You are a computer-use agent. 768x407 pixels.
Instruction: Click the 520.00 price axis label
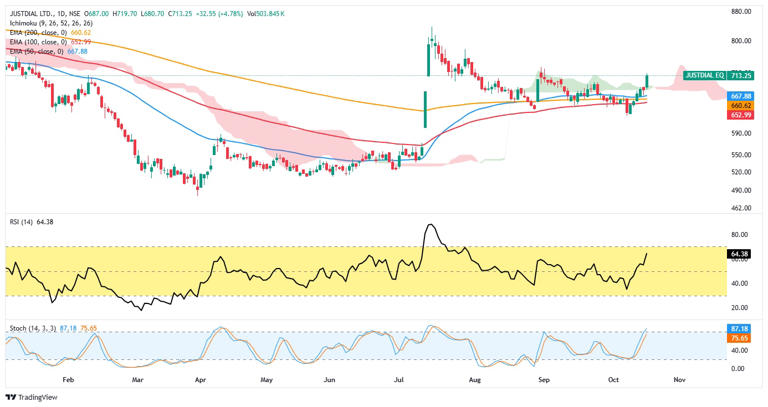[741, 172]
